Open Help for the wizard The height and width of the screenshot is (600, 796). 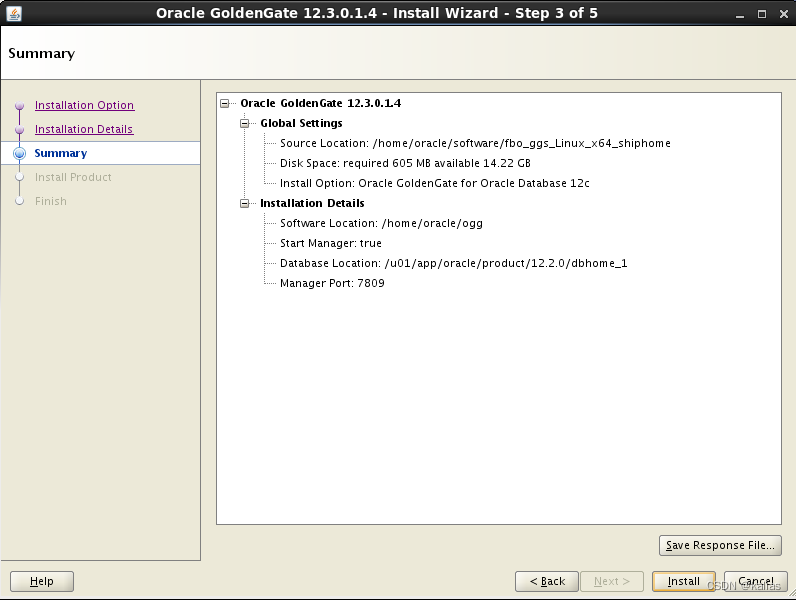(x=42, y=581)
